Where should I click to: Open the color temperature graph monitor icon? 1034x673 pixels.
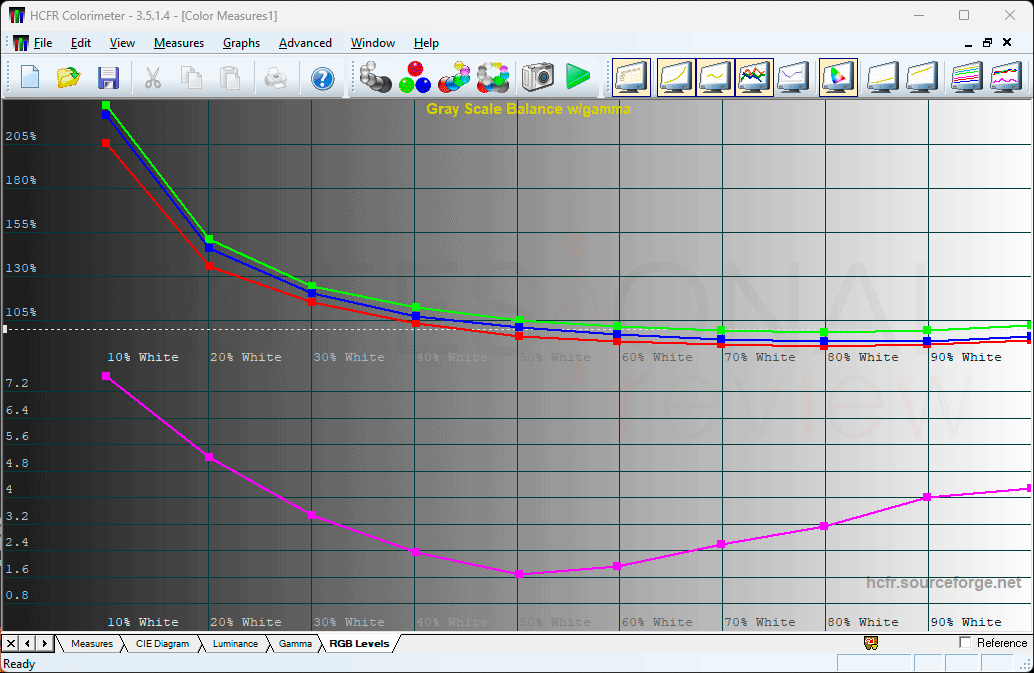pyautogui.click(x=794, y=78)
